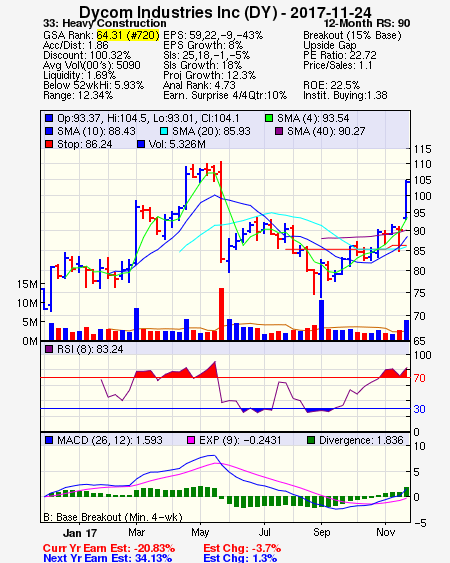
Task: Click the 'Liquidity: 1.69%' value
Action: 80,75
